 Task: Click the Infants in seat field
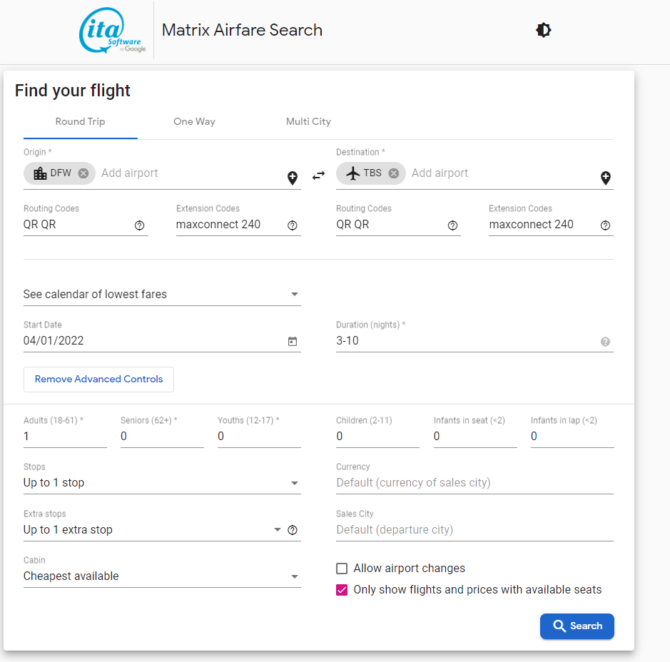coord(475,436)
